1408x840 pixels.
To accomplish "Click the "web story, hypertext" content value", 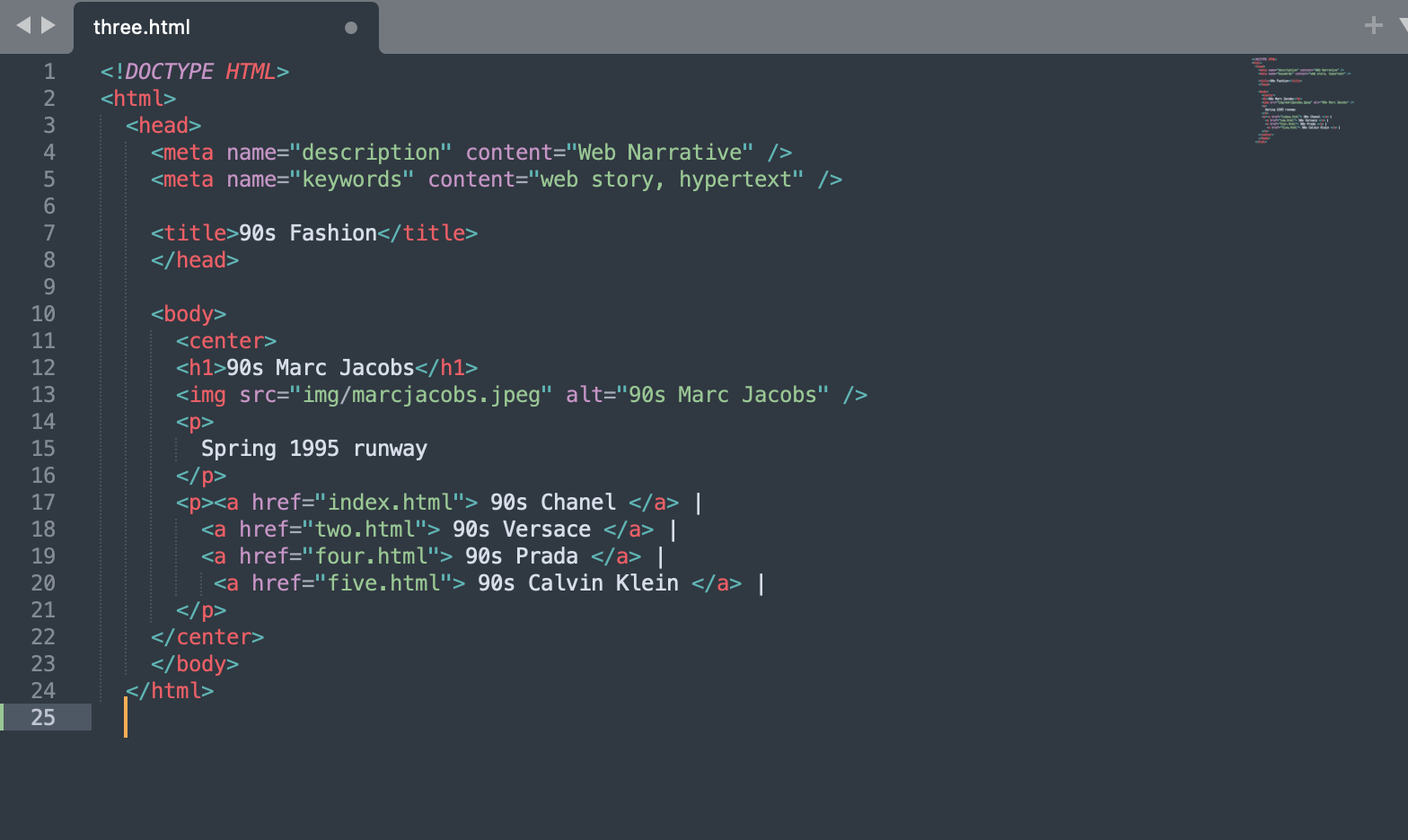I will point(666,179).
